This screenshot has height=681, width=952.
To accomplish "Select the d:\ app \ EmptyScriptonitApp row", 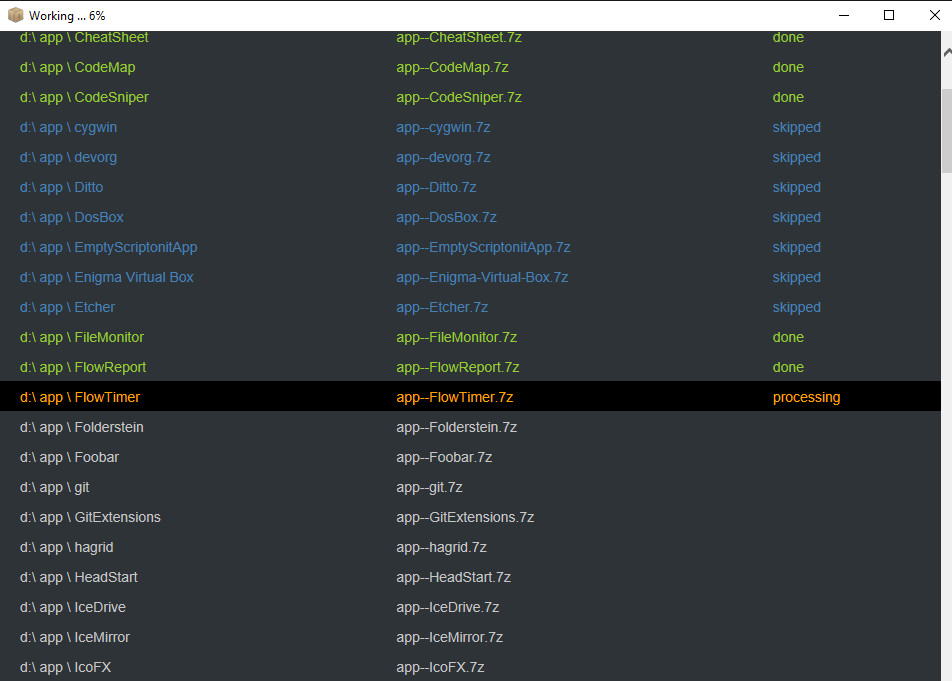I will 471,248.
